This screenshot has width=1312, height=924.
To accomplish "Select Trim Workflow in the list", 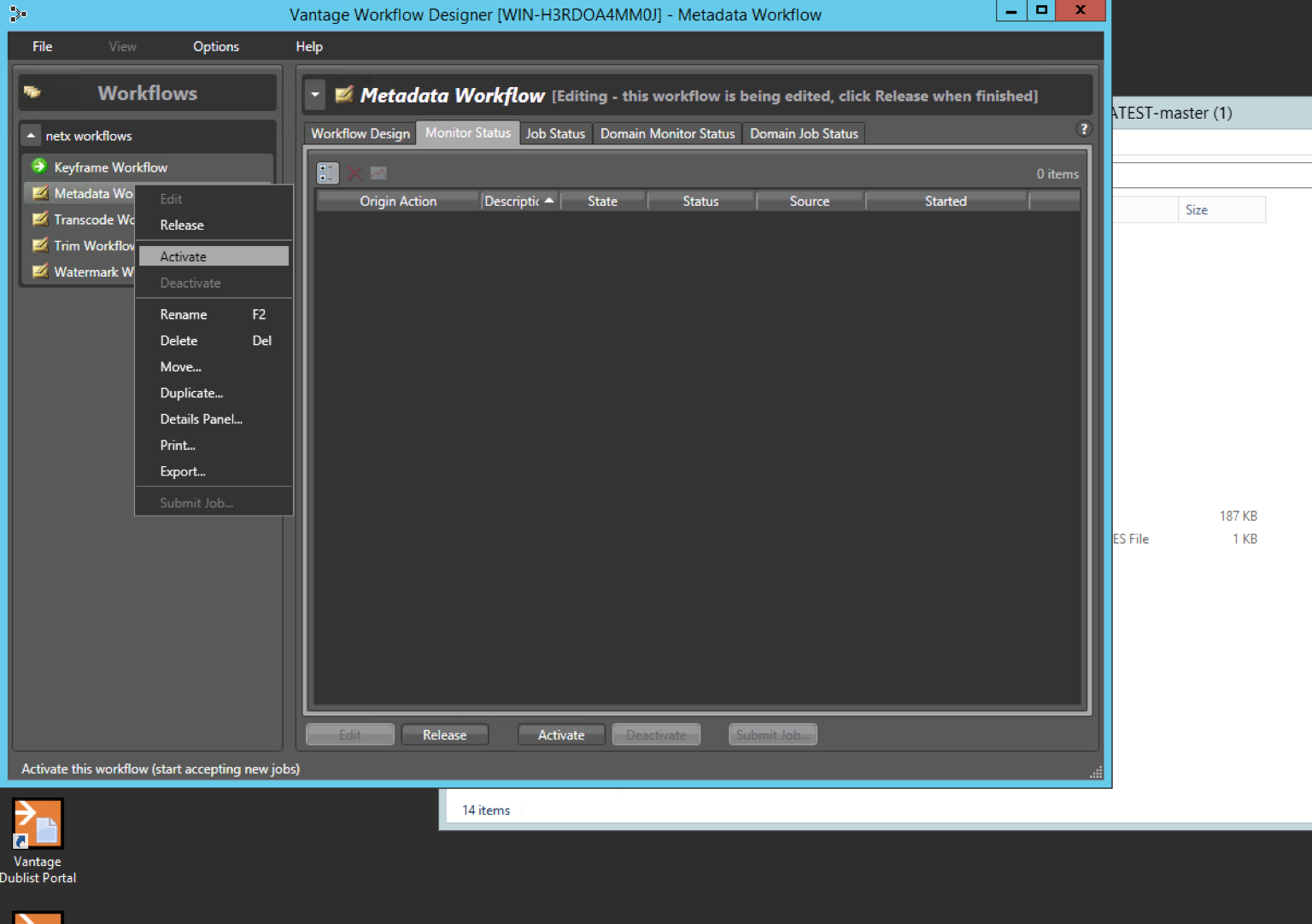I will point(79,245).
